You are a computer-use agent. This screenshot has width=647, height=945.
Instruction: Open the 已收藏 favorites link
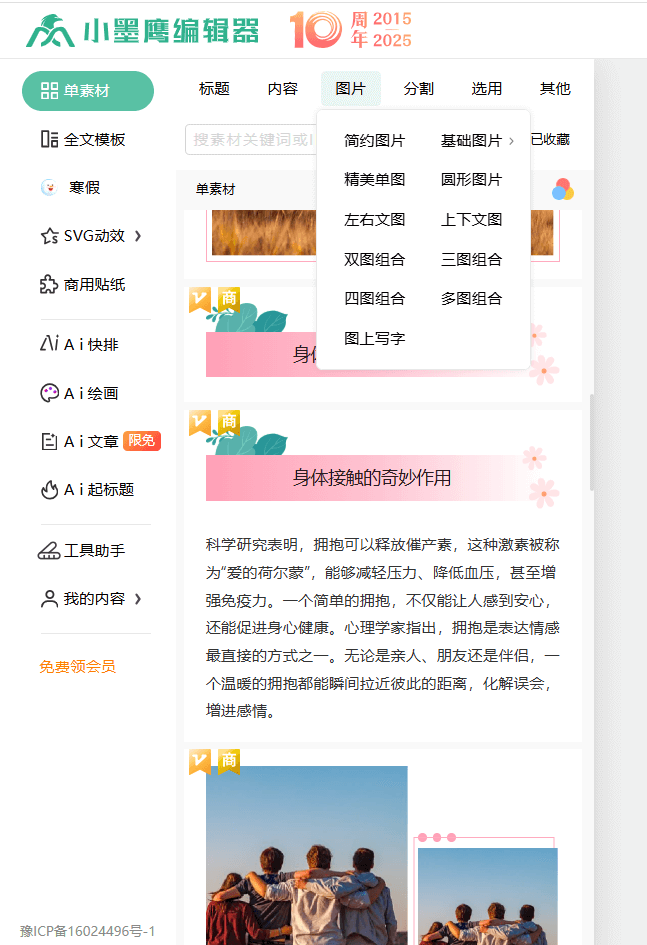[x=550, y=140]
